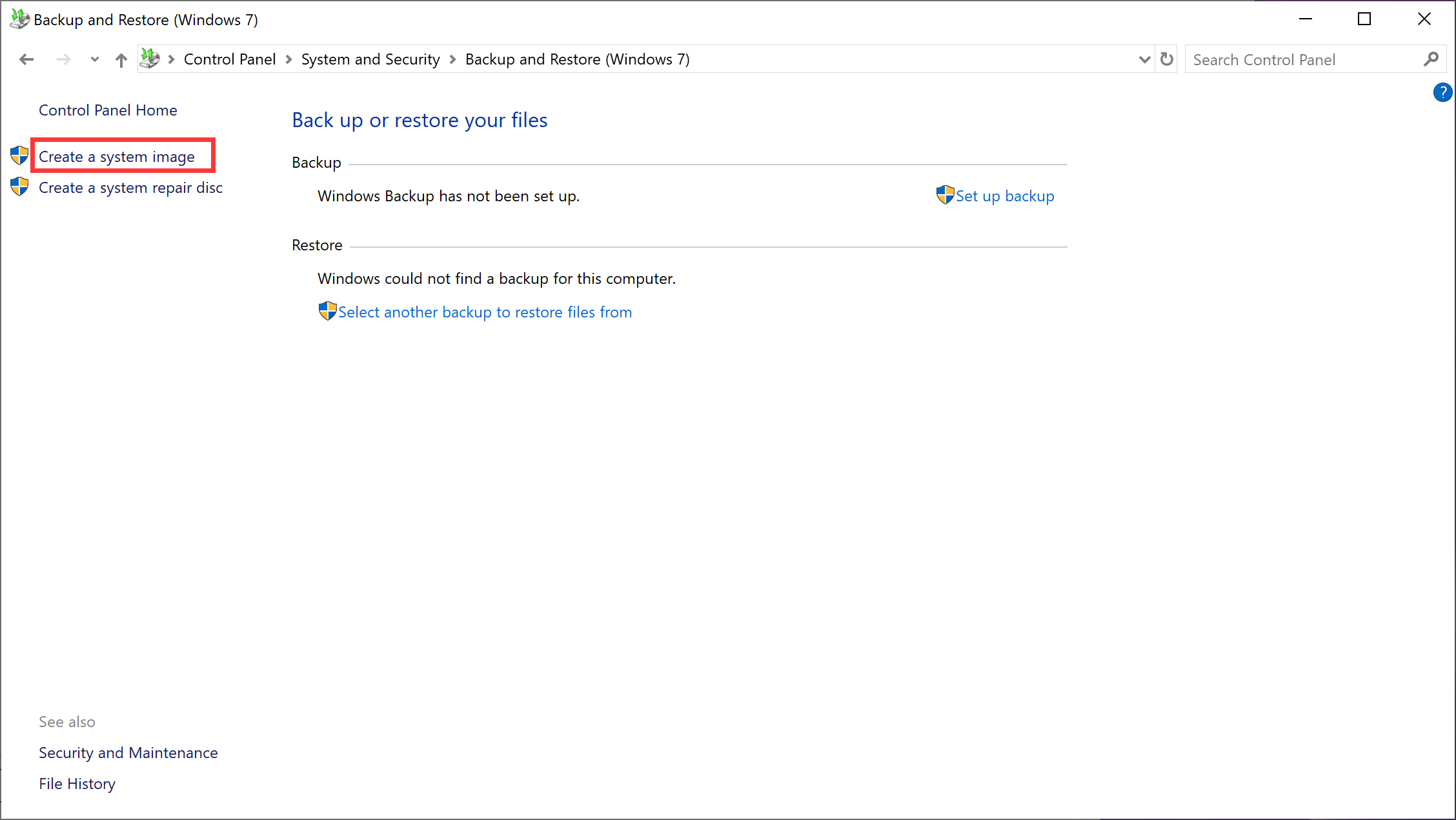Click Create a system repair disc option
Image resolution: width=1456 pixels, height=820 pixels.
tap(130, 187)
